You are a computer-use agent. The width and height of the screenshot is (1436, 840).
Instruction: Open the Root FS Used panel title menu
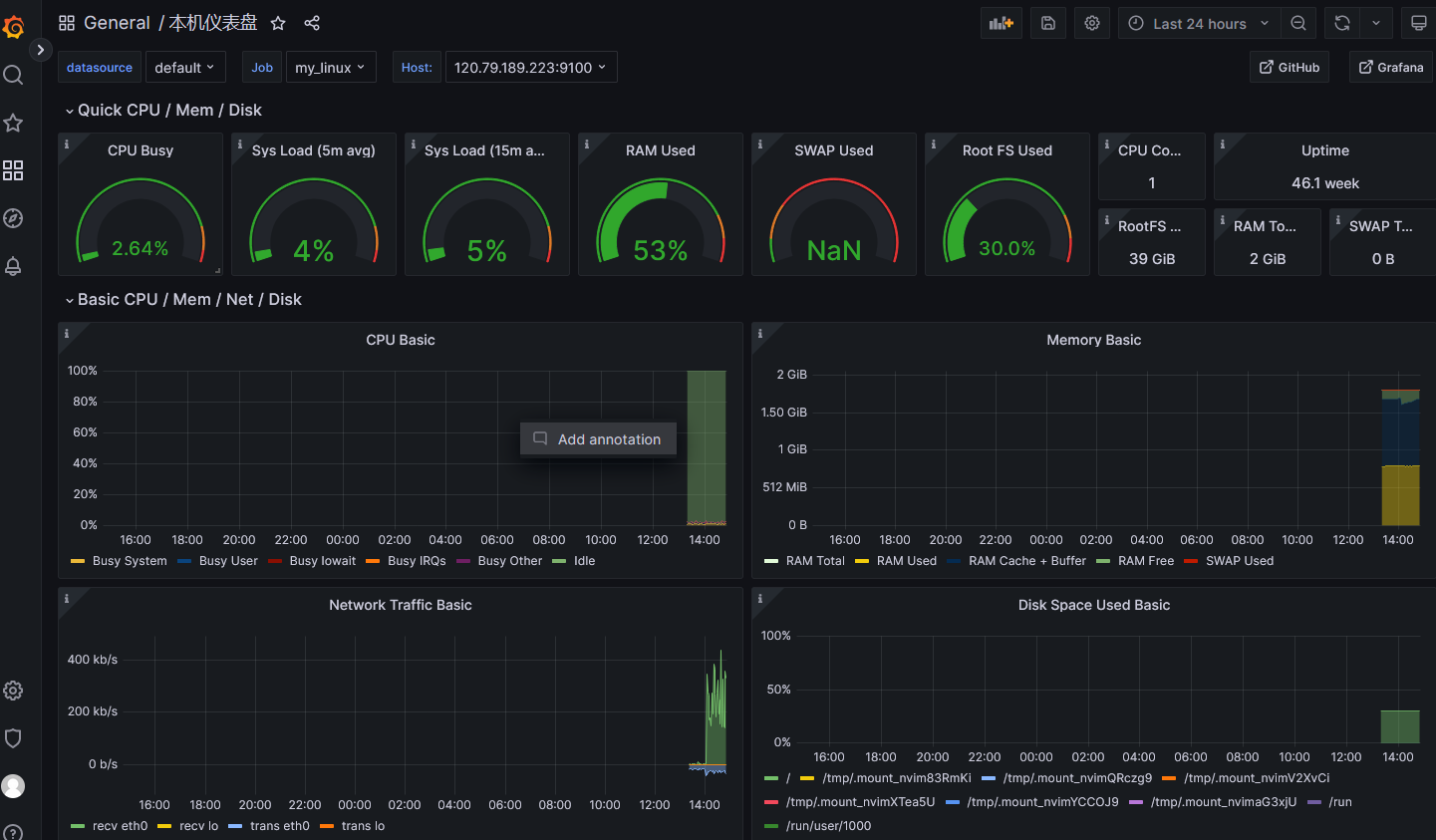[x=1006, y=150]
